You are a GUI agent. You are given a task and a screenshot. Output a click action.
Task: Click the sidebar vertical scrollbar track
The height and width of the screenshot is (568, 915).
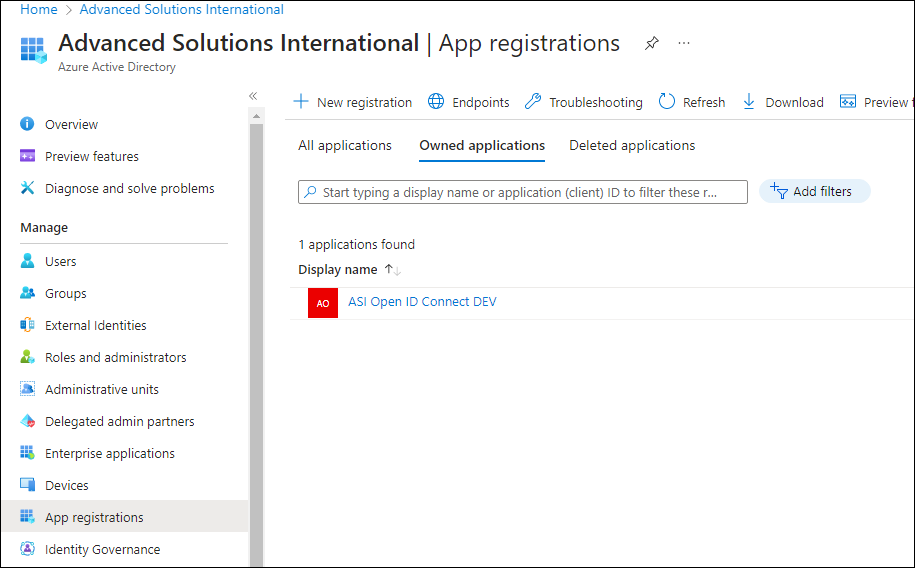256,344
